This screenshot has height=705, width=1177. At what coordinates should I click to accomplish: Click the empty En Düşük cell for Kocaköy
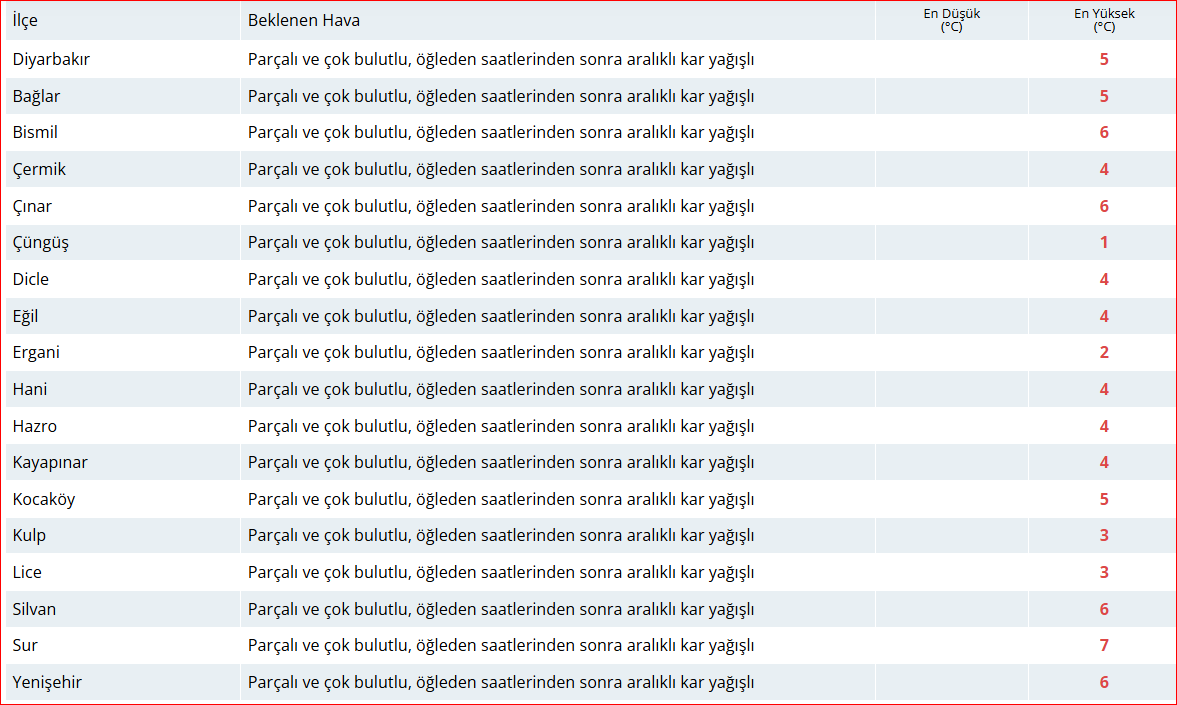pos(951,499)
